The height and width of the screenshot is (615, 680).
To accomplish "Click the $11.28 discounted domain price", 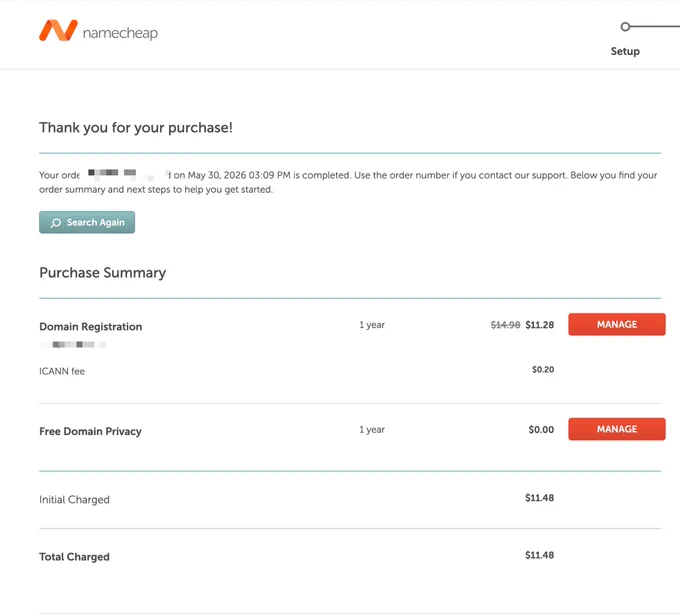I will tap(539, 325).
